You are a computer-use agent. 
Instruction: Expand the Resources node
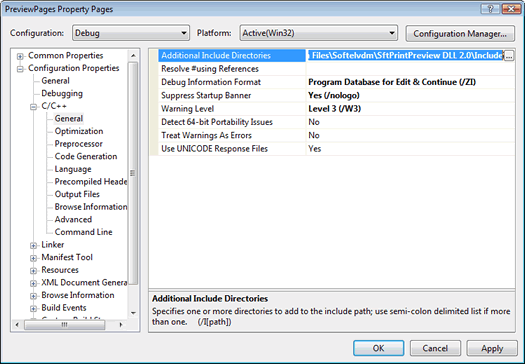[33, 271]
